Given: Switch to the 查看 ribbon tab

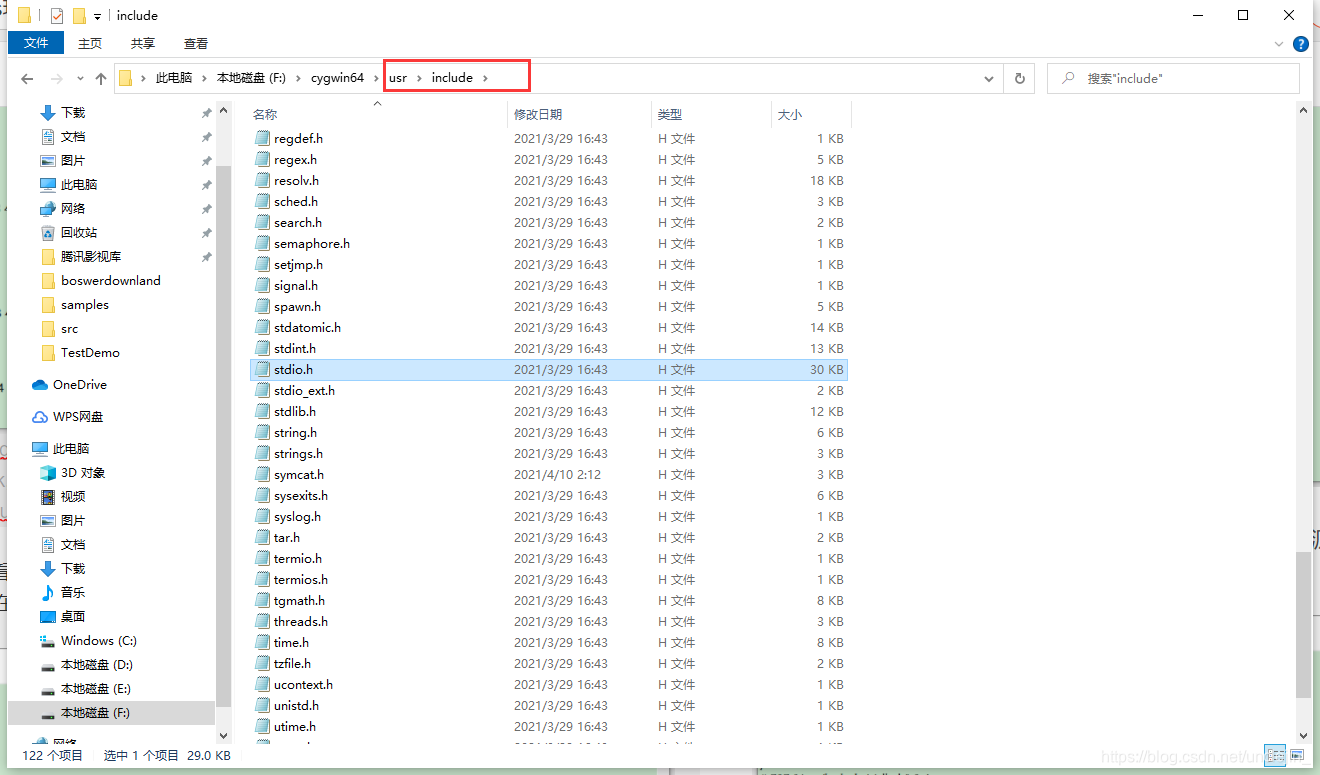Looking at the screenshot, I should (x=195, y=43).
